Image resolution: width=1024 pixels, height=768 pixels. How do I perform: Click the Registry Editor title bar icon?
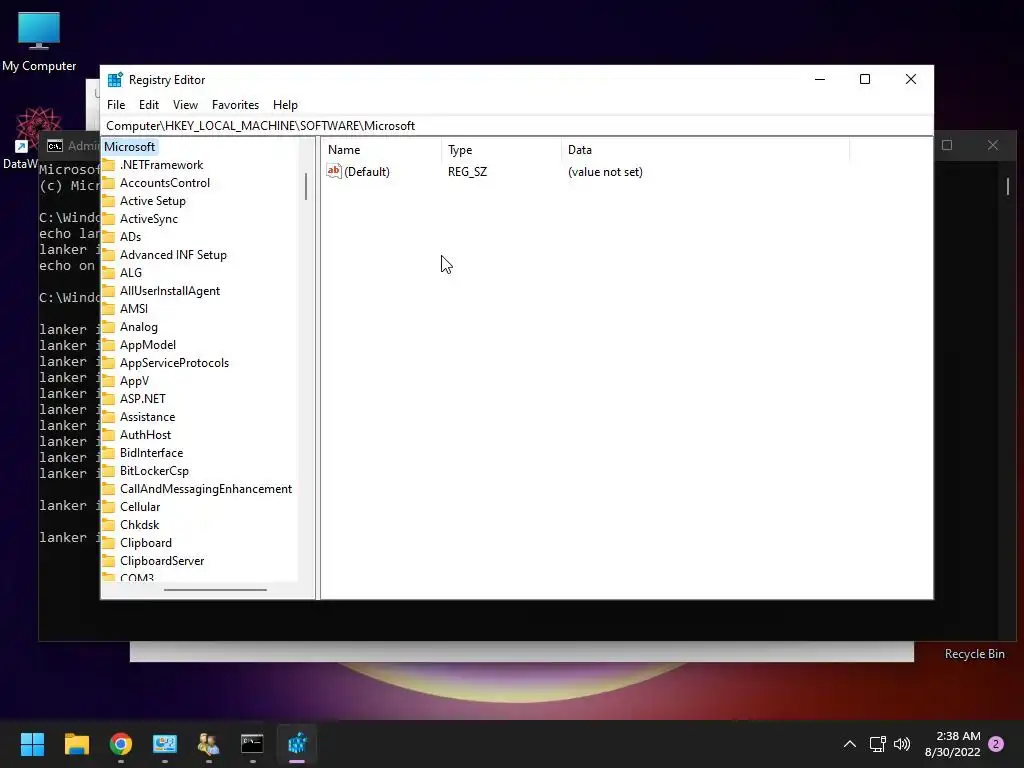click(115, 80)
